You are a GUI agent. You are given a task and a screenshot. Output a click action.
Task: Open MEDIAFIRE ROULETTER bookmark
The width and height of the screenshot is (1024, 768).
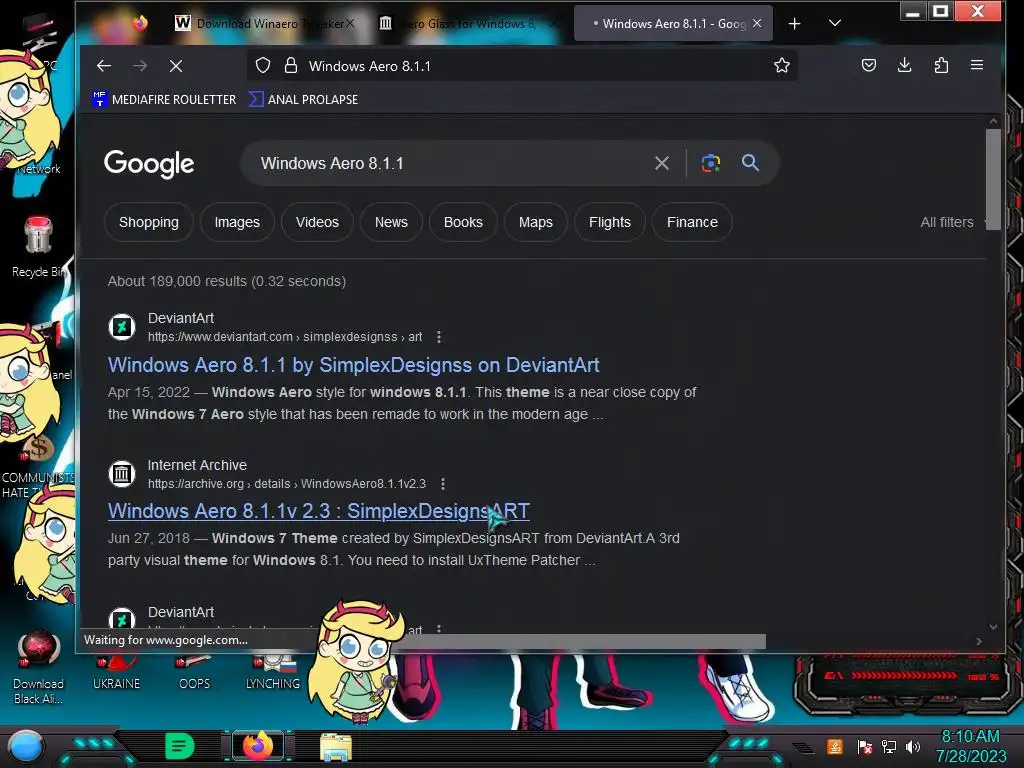165,99
